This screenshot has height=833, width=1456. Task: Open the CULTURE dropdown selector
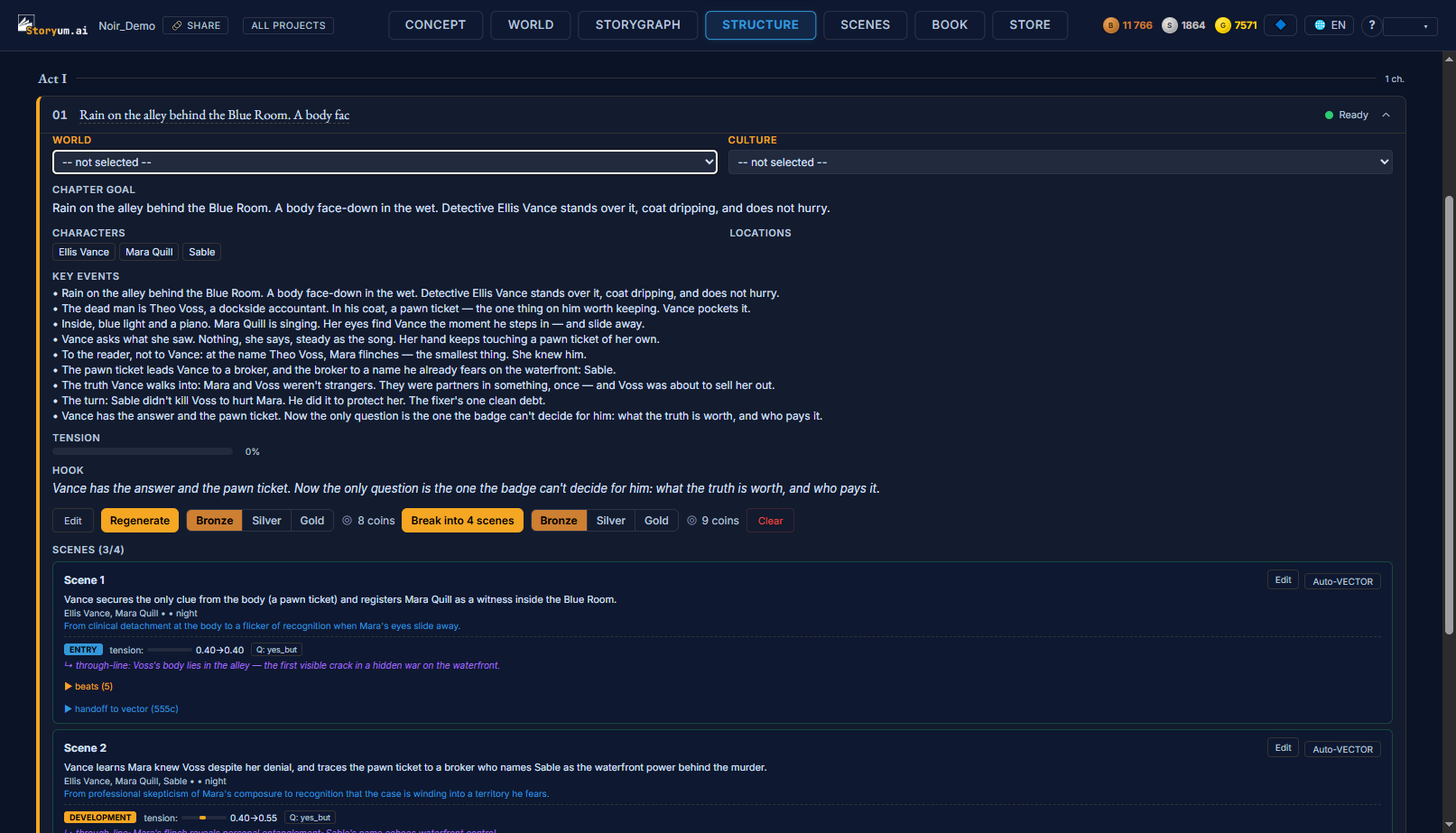pyautogui.click(x=1060, y=162)
